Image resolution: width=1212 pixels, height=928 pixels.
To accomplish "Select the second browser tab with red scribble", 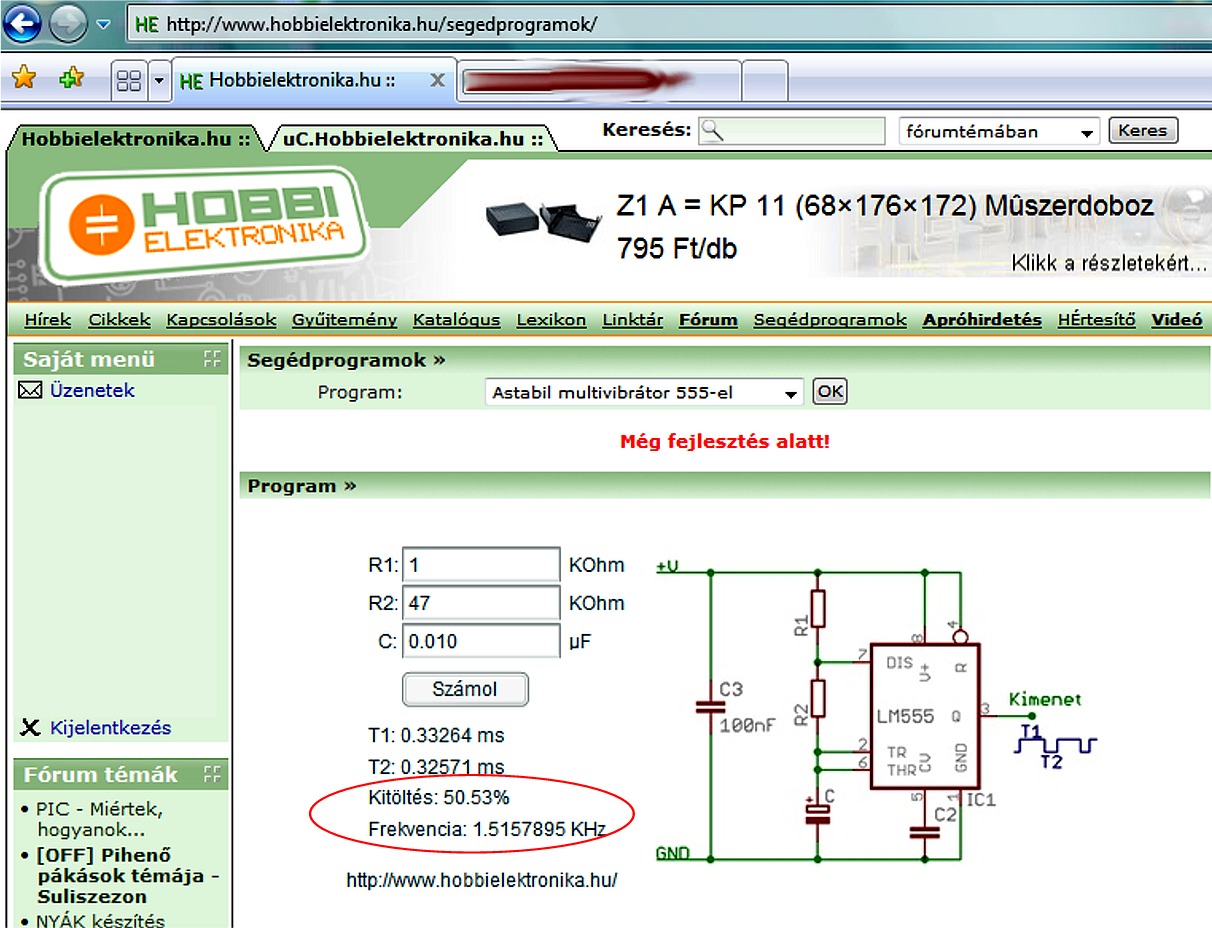I will (598, 81).
